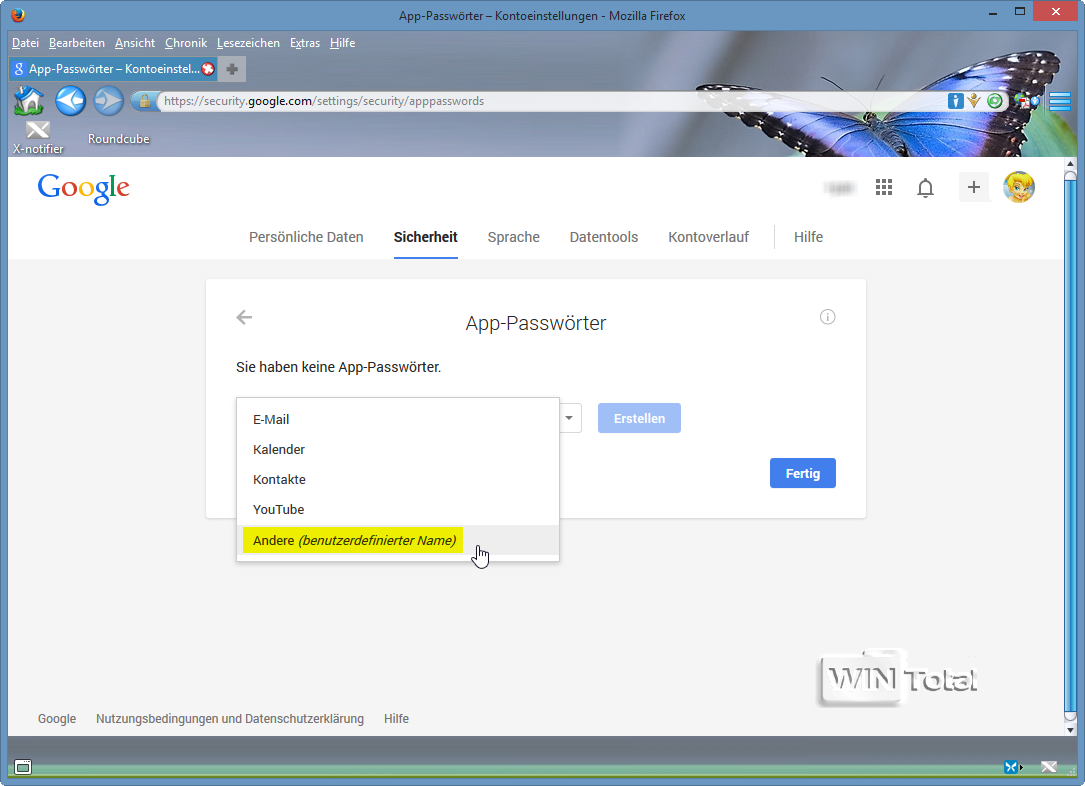Open a new tab with the plus button
This screenshot has width=1085, height=786.
pyautogui.click(x=232, y=68)
